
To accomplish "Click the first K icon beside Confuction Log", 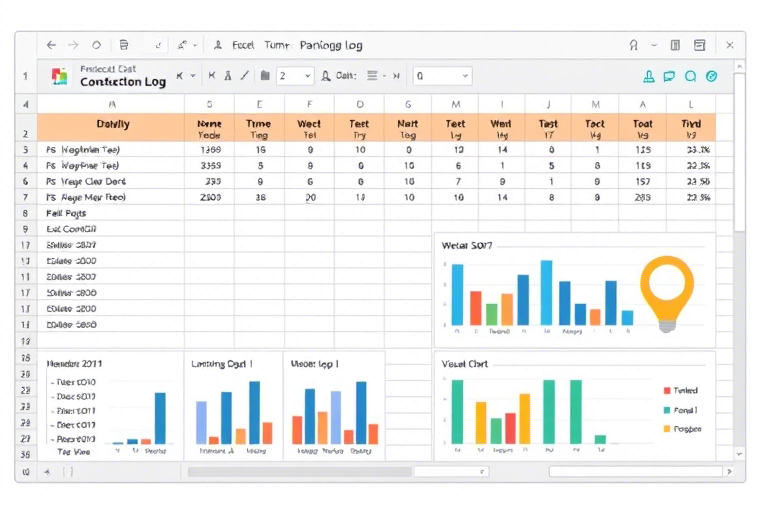I will [180, 76].
